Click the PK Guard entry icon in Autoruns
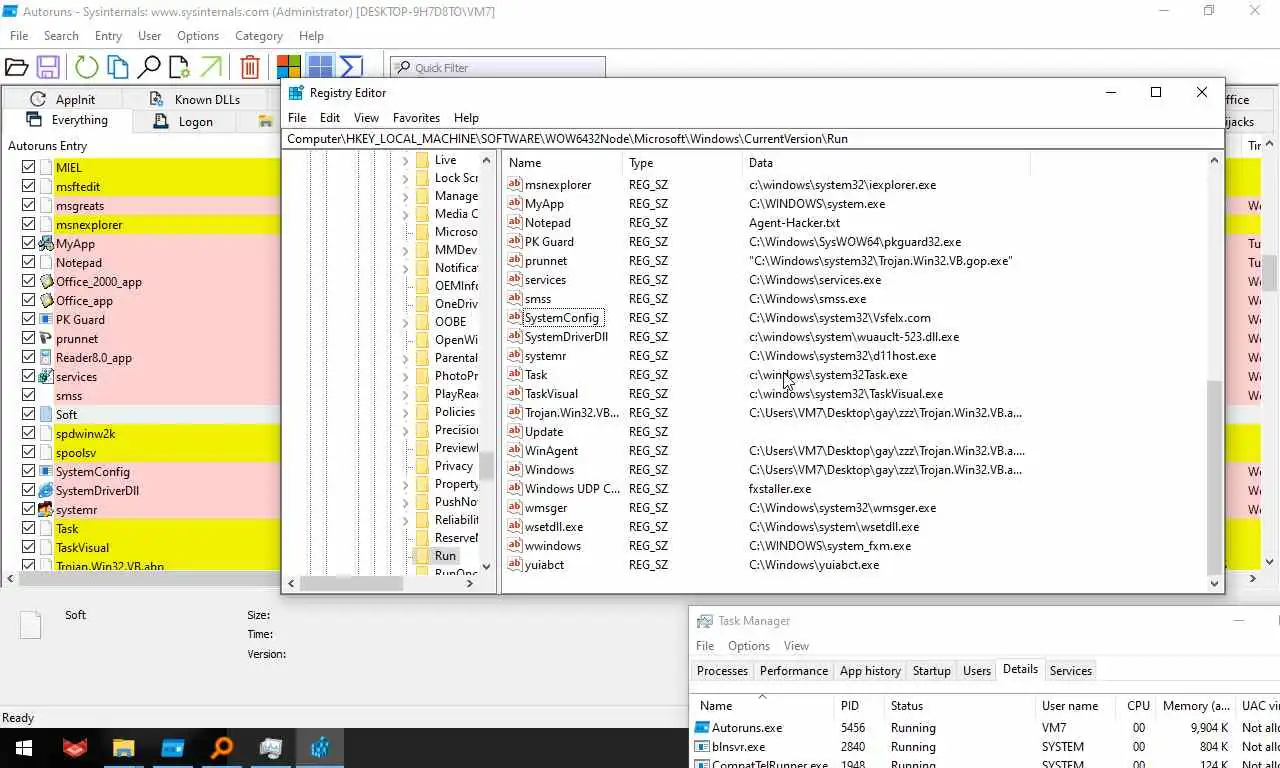The image size is (1280, 768). point(46,319)
